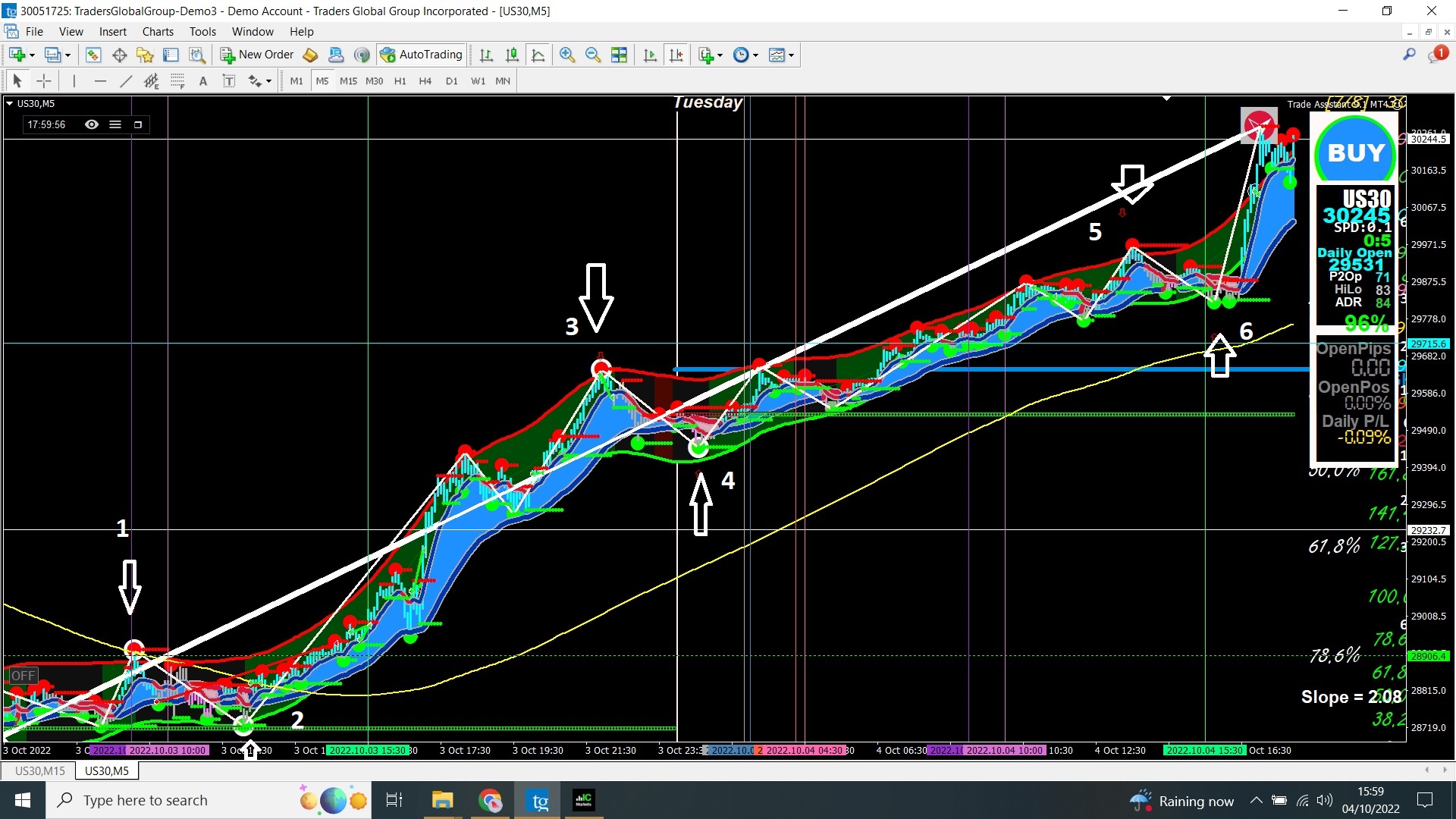Click the Zoom Out magnifier icon

tap(593, 55)
